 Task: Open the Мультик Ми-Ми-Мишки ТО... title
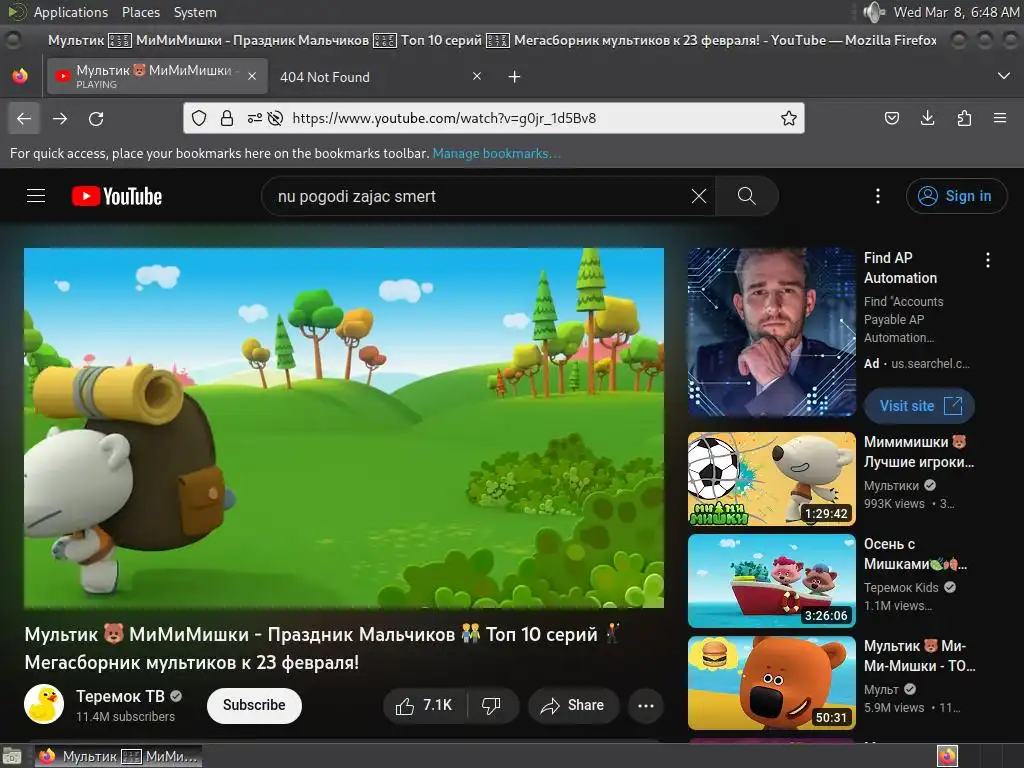coord(920,656)
